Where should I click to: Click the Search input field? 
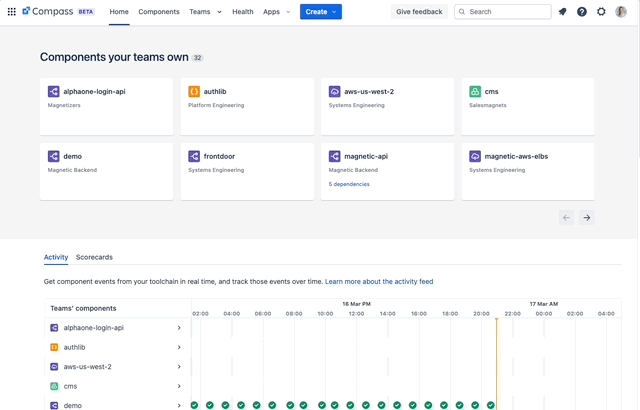[x=507, y=12]
